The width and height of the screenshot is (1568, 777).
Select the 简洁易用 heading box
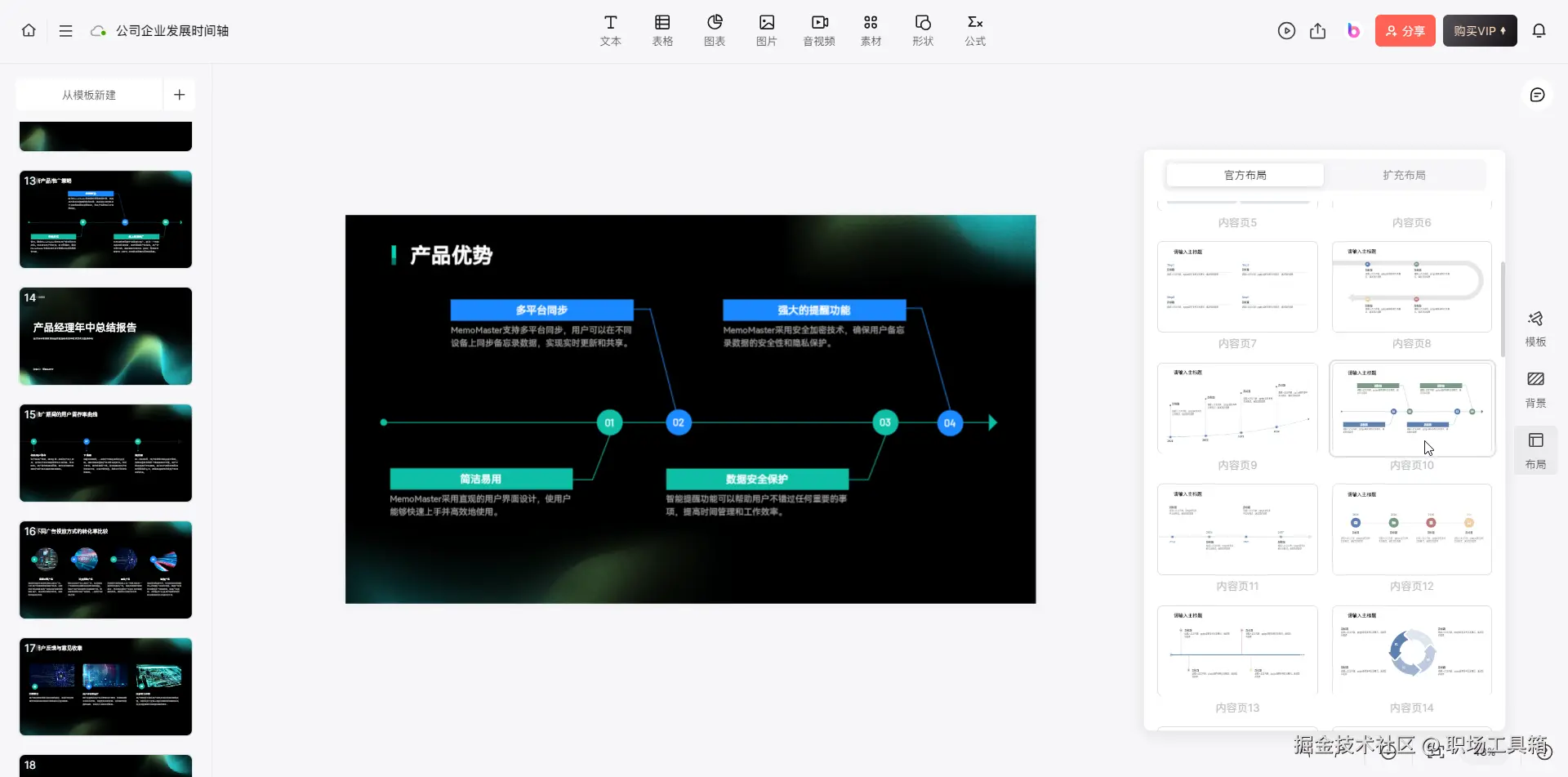click(x=481, y=479)
